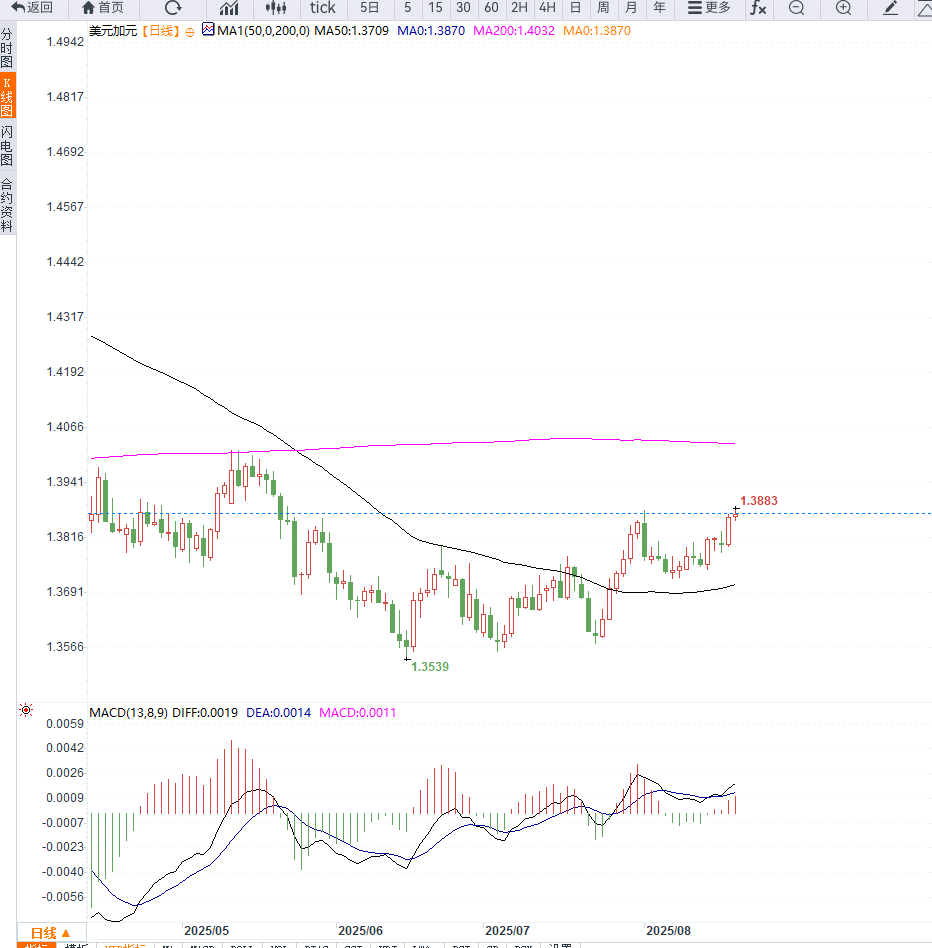This screenshot has height=948, width=932.
Task: Click the tick timeframe button
Action: coord(322,8)
